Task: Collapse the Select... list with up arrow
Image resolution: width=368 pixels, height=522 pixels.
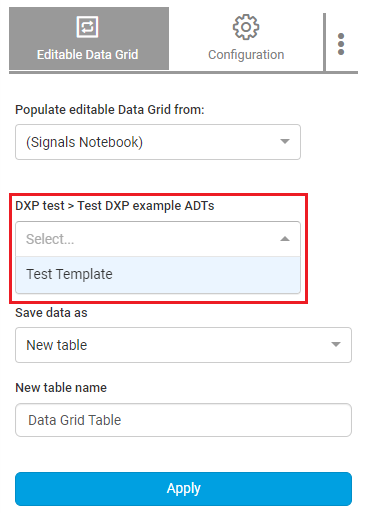Action: [x=285, y=239]
